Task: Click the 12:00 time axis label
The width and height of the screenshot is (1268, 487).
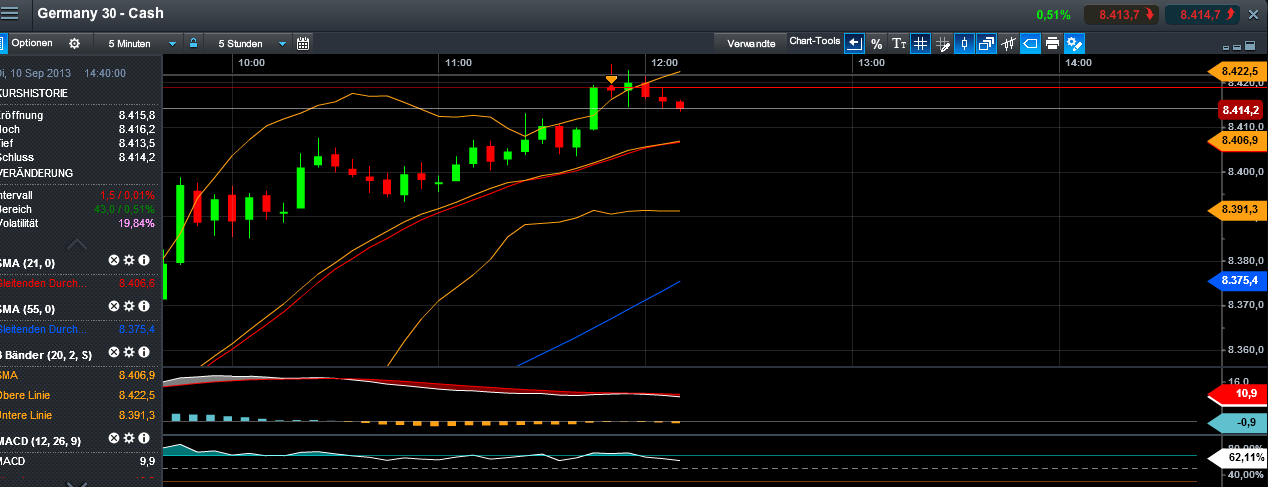Action: [664, 63]
